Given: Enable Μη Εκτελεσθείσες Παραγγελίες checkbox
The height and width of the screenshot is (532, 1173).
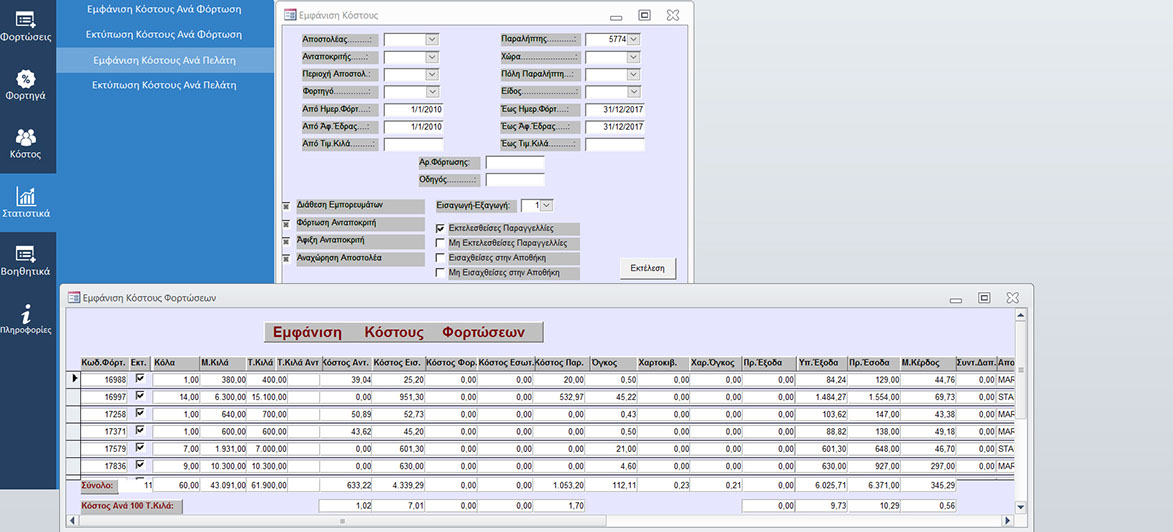Looking at the screenshot, I should [440, 243].
